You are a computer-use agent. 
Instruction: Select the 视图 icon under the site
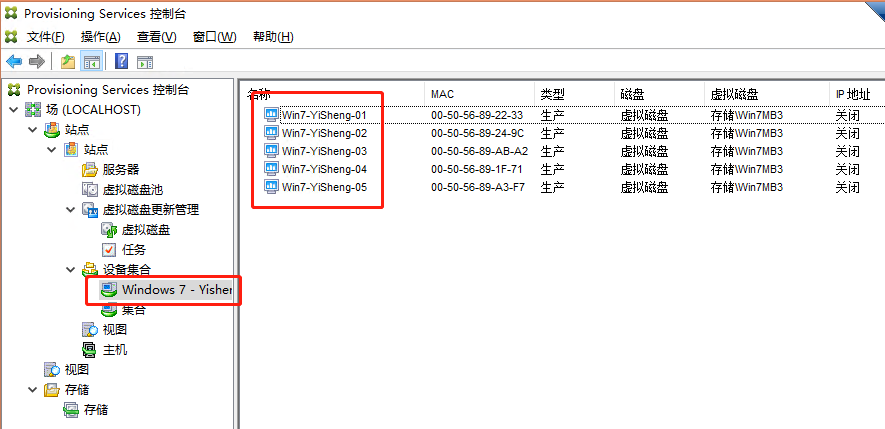tap(90, 330)
